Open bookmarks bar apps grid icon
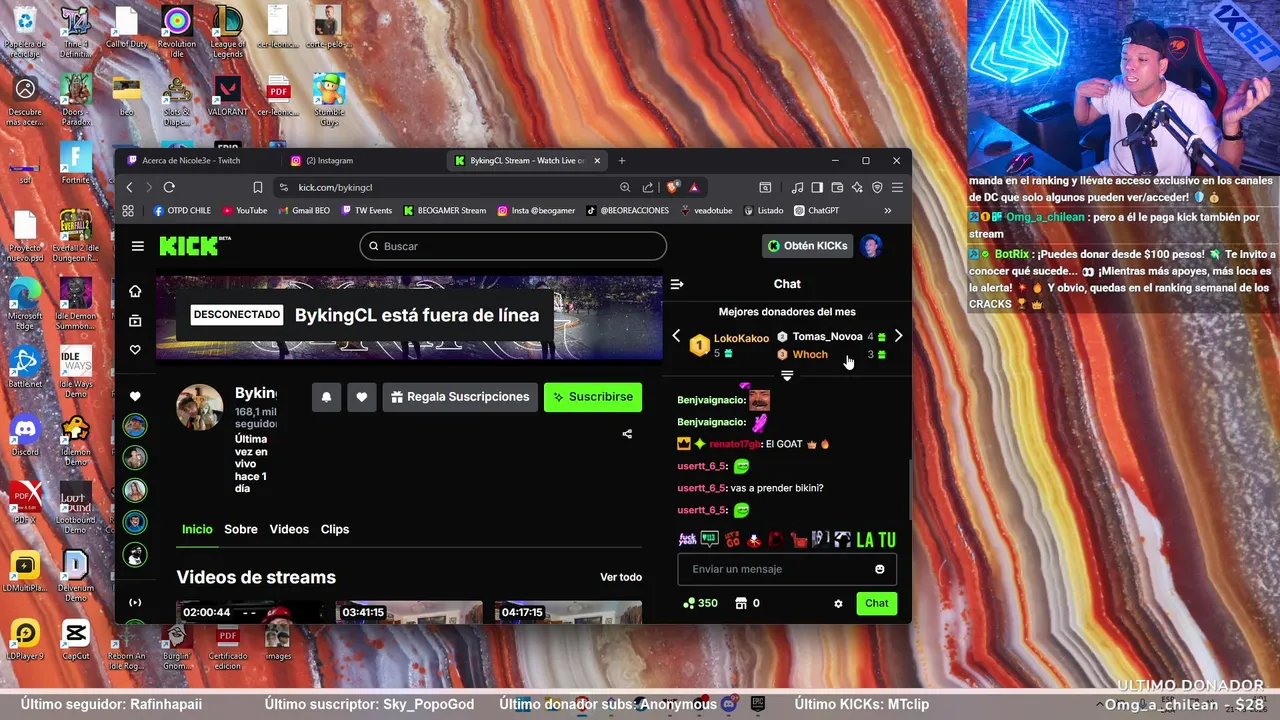1280x720 pixels. tap(128, 211)
